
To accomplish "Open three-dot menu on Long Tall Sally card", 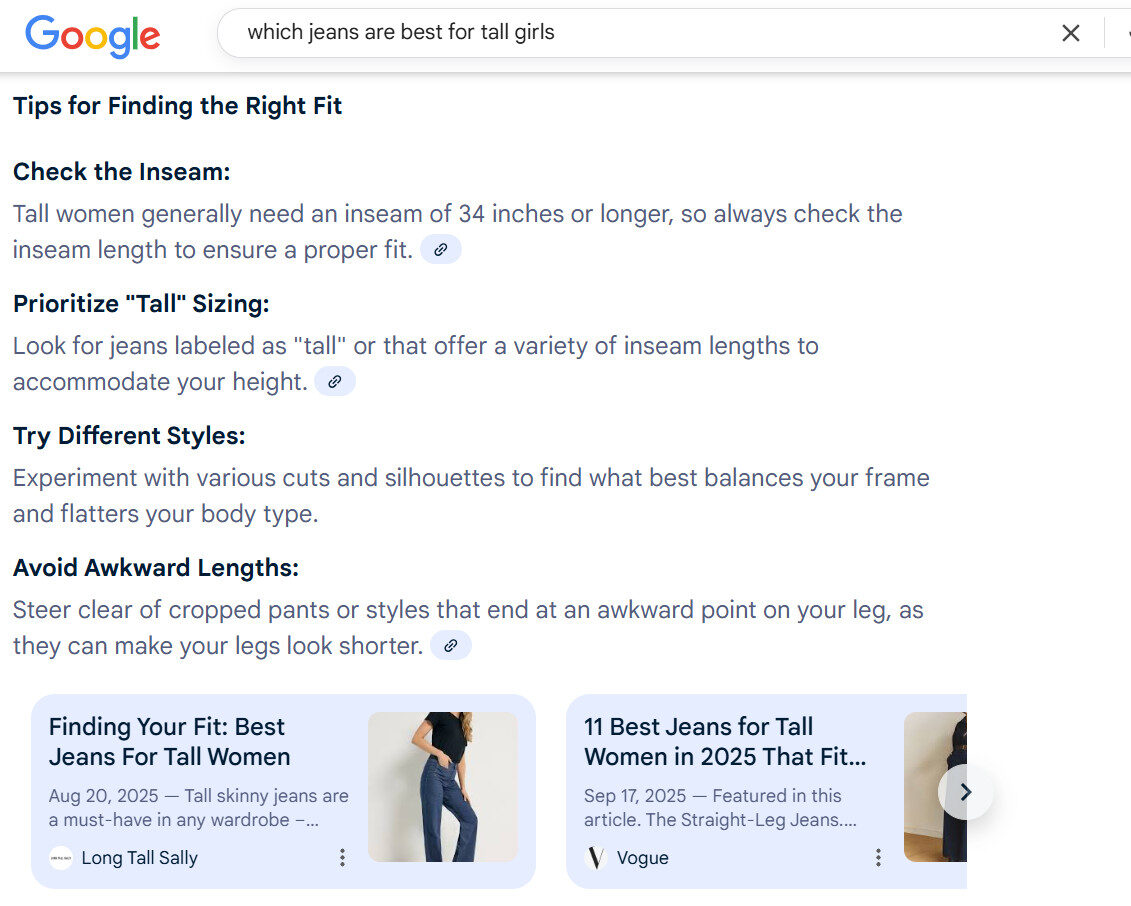I will click(x=342, y=858).
